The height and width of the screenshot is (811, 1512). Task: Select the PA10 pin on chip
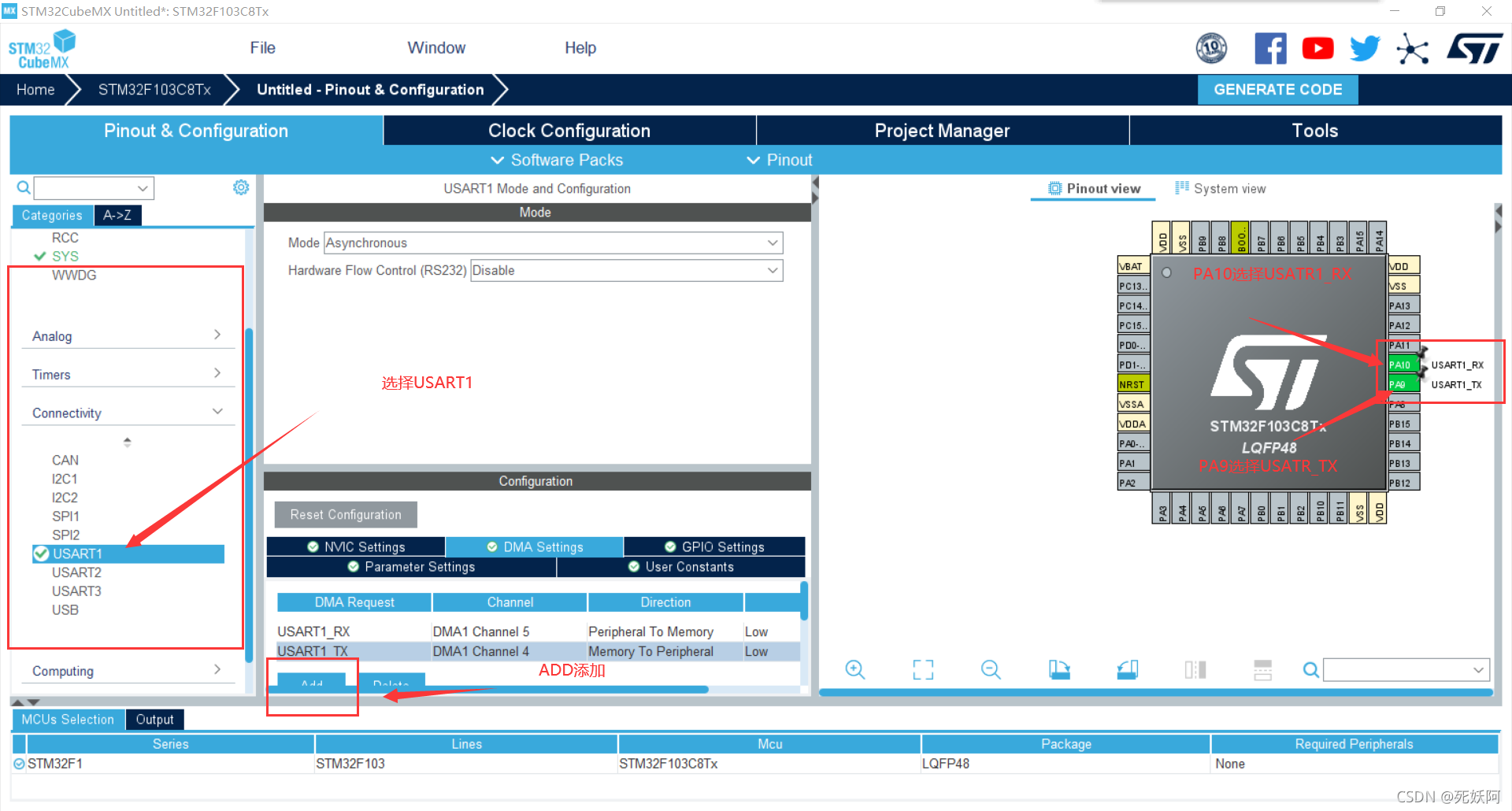point(1403,365)
